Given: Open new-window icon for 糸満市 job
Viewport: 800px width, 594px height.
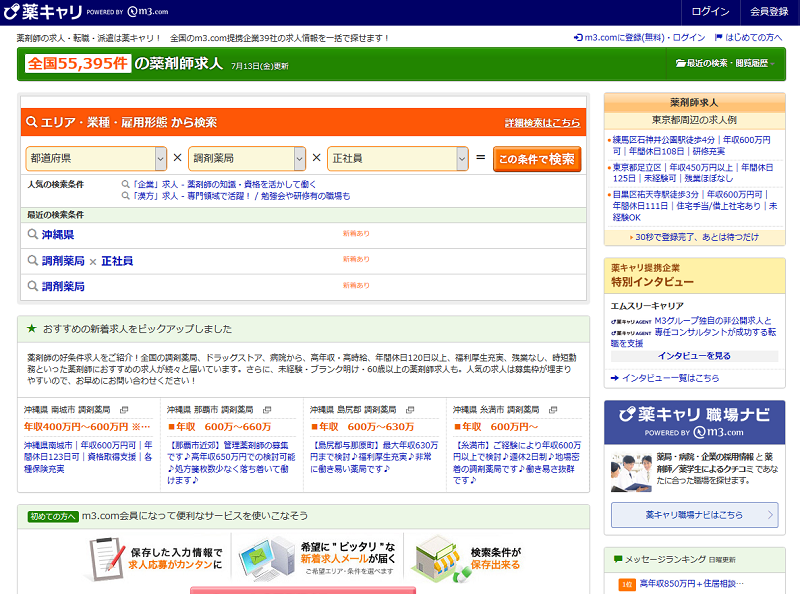Looking at the screenshot, I should [553, 410].
